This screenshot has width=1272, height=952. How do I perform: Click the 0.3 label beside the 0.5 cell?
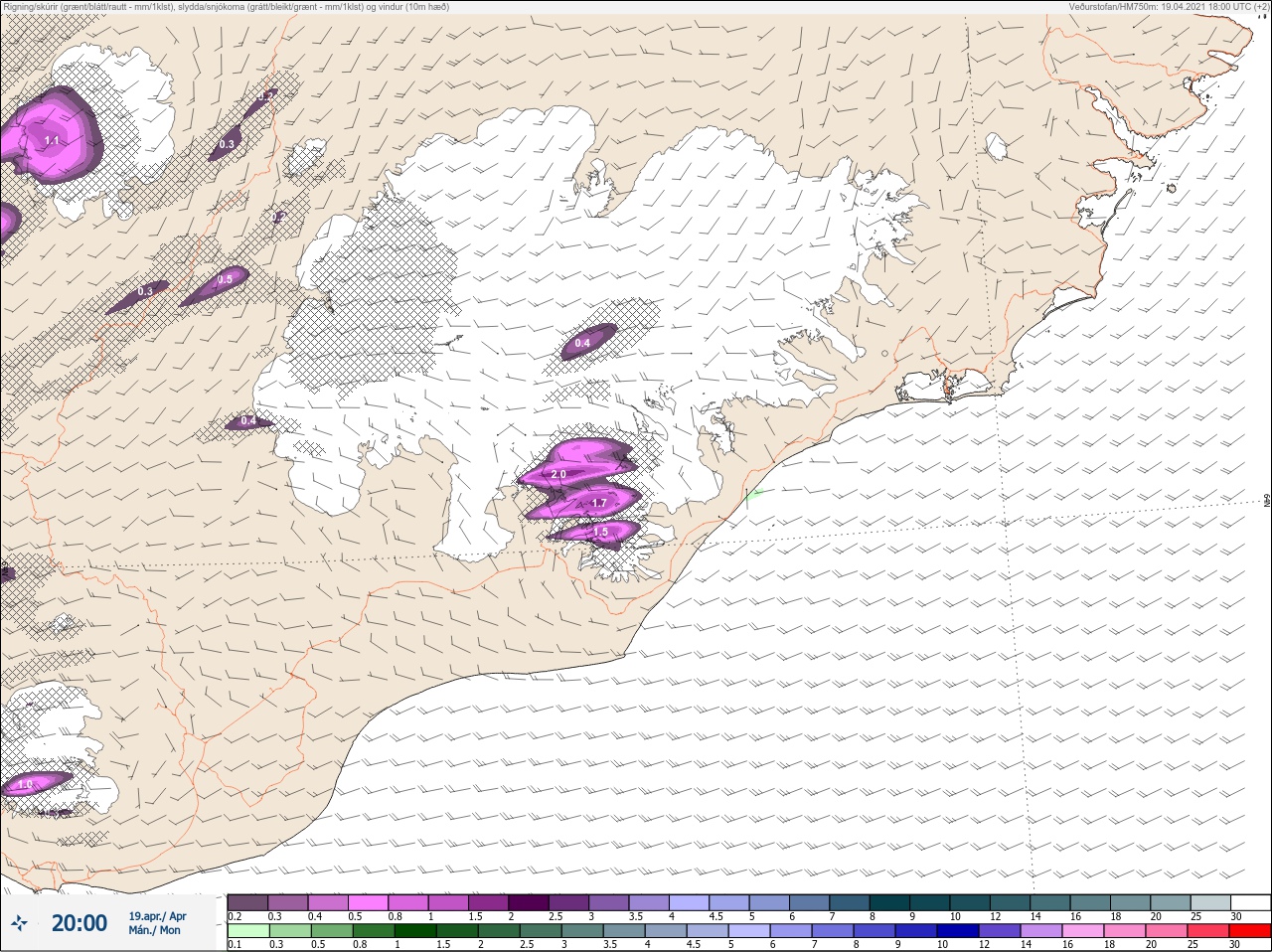[146, 291]
